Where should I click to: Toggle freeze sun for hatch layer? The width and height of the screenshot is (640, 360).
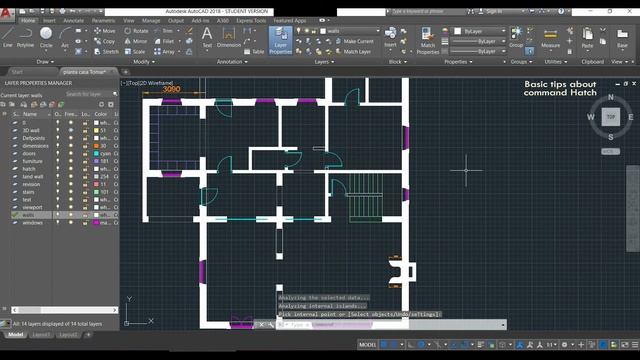71,169
